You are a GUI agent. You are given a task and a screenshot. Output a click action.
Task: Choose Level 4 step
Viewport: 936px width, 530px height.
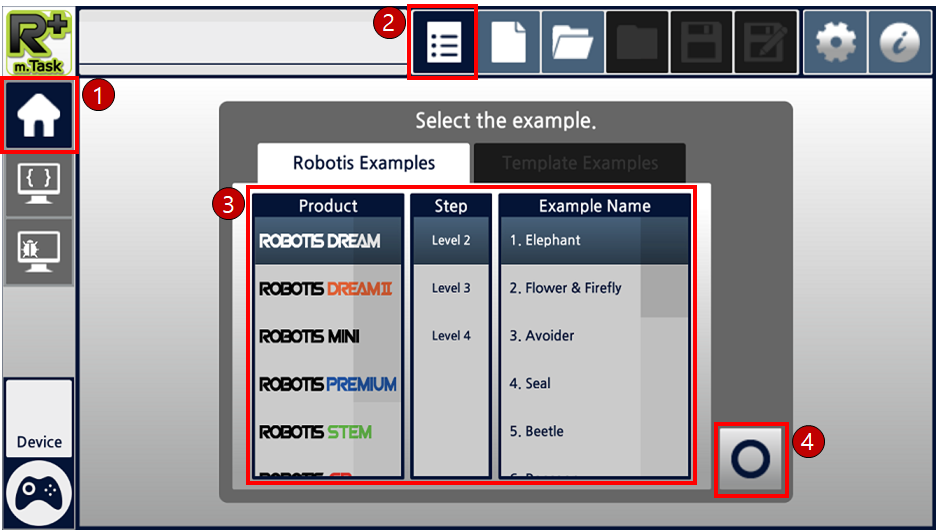451,335
